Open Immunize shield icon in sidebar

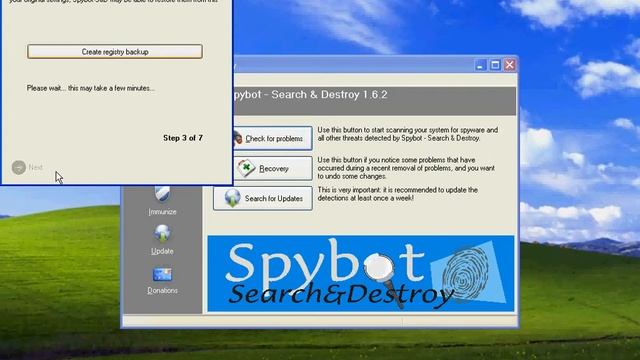point(162,194)
